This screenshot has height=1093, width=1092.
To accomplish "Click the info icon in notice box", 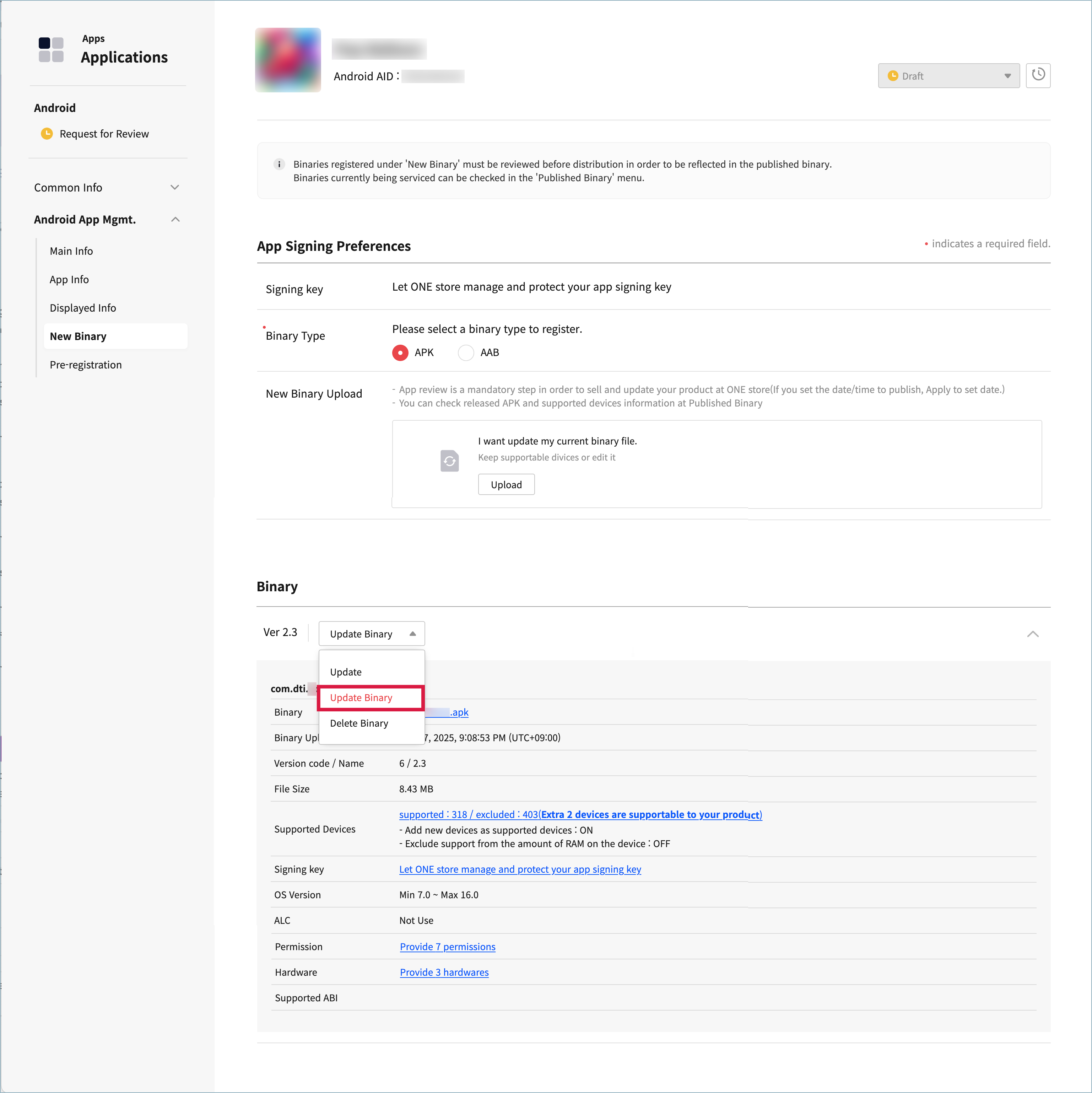I will (x=279, y=165).
